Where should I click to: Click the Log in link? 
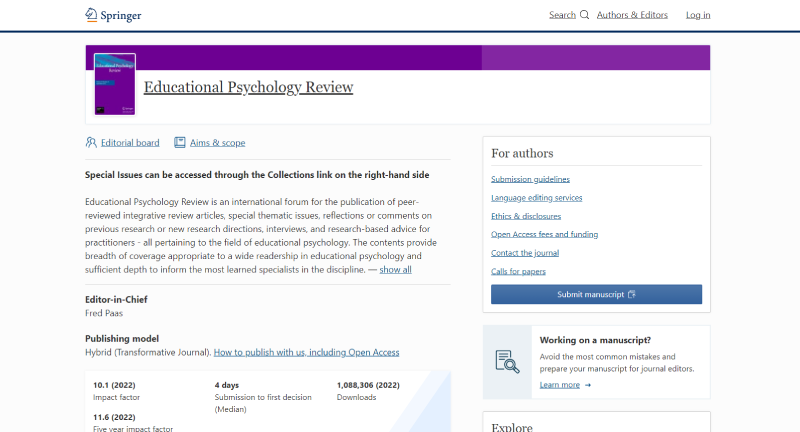tap(698, 15)
